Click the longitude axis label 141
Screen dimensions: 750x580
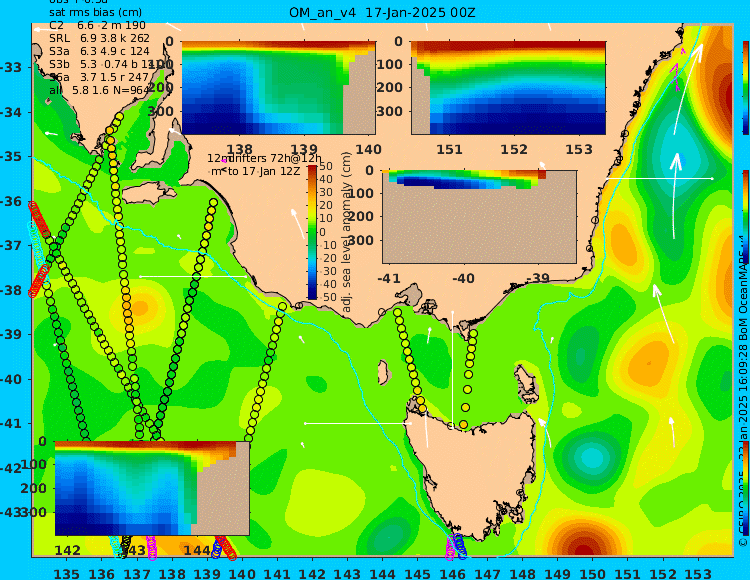(x=277, y=573)
